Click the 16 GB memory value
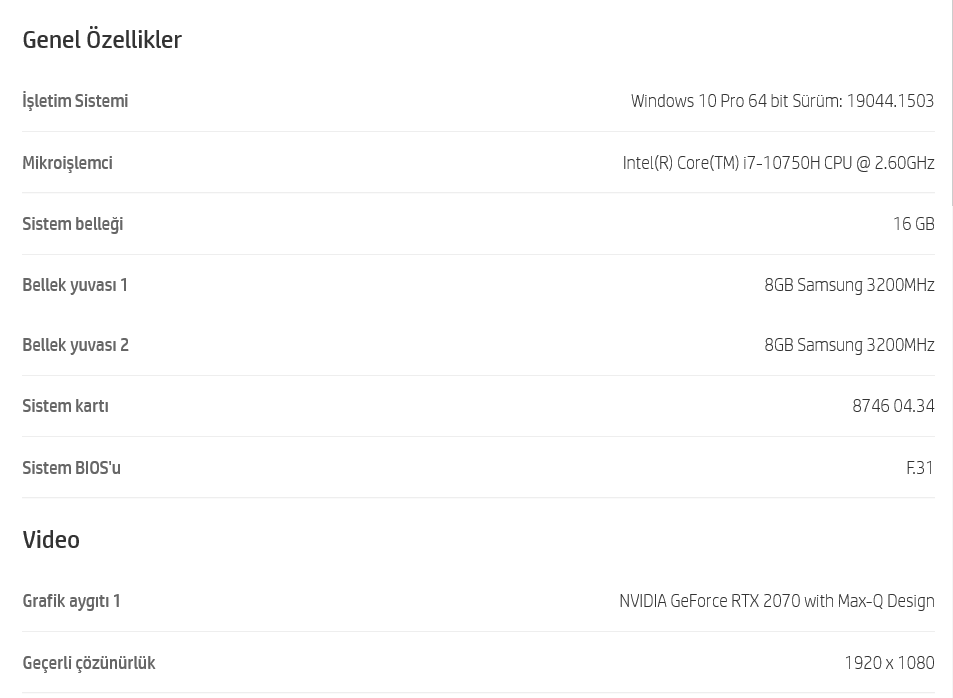Screen dimensions: 953x698 point(913,224)
